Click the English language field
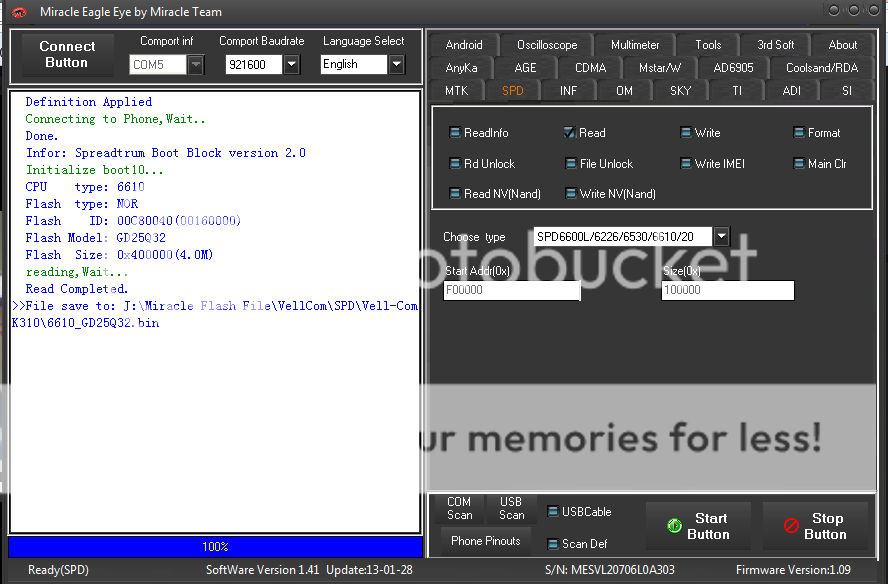The image size is (888, 584). point(354,65)
